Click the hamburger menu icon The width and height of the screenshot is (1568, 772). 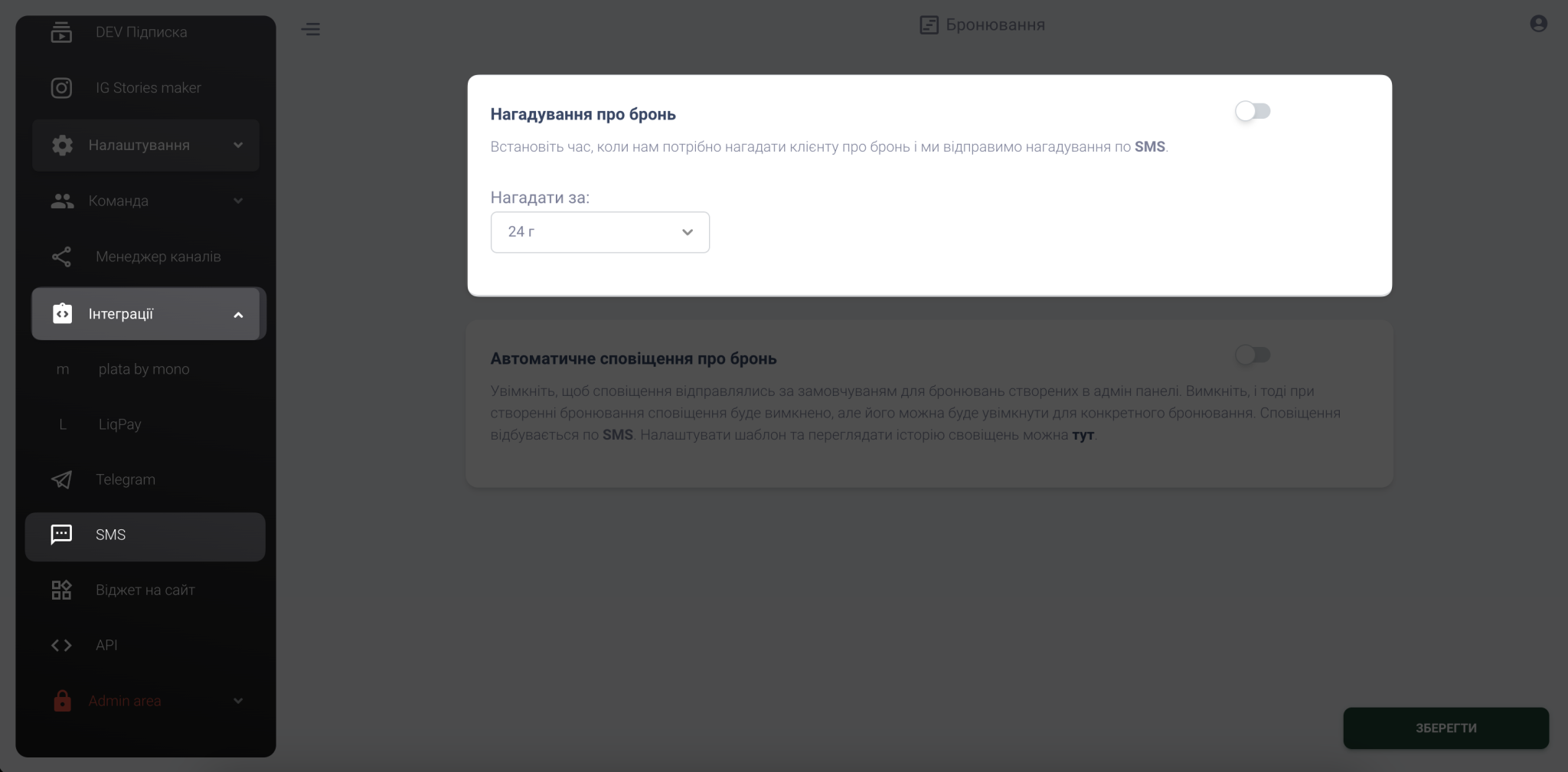point(310,29)
